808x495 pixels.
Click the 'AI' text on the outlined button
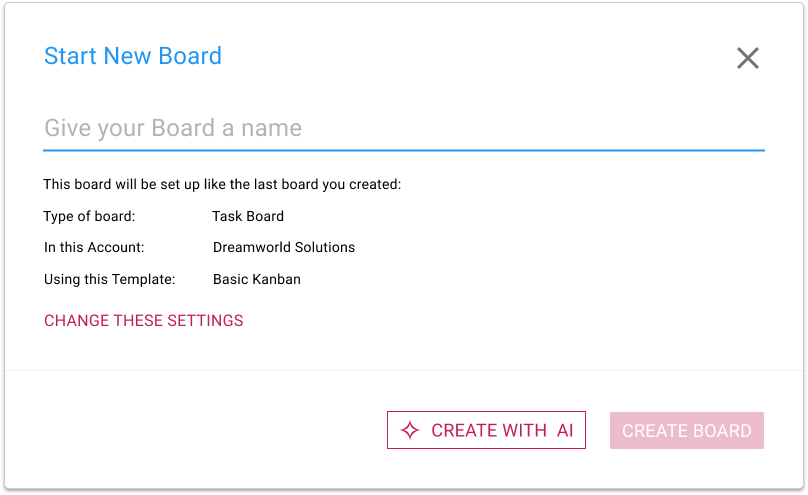(x=565, y=431)
